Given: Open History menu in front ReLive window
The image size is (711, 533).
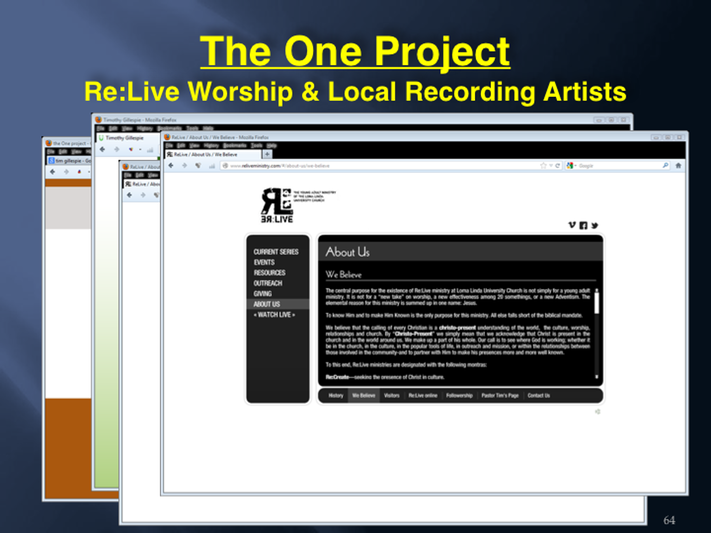Looking at the screenshot, I should point(211,146).
